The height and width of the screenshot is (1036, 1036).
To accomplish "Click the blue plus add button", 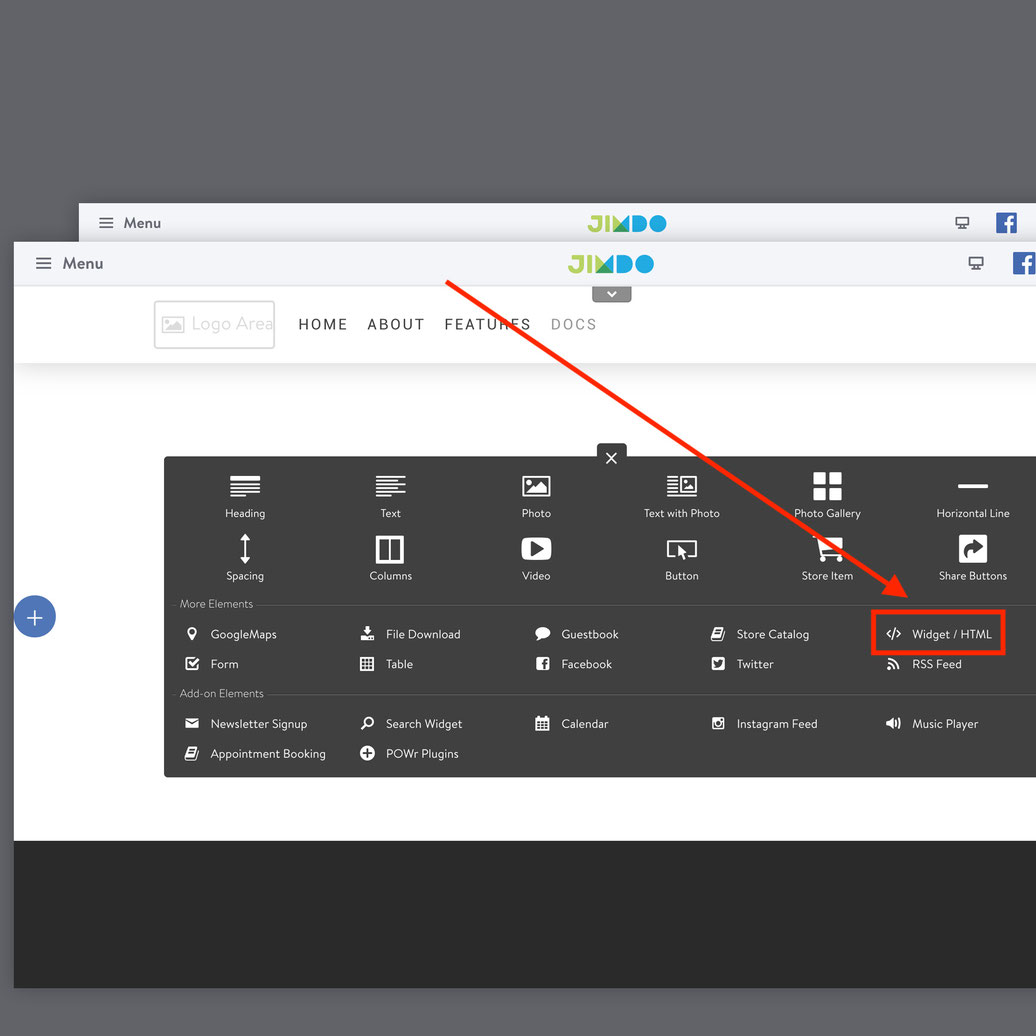I will [x=34, y=616].
